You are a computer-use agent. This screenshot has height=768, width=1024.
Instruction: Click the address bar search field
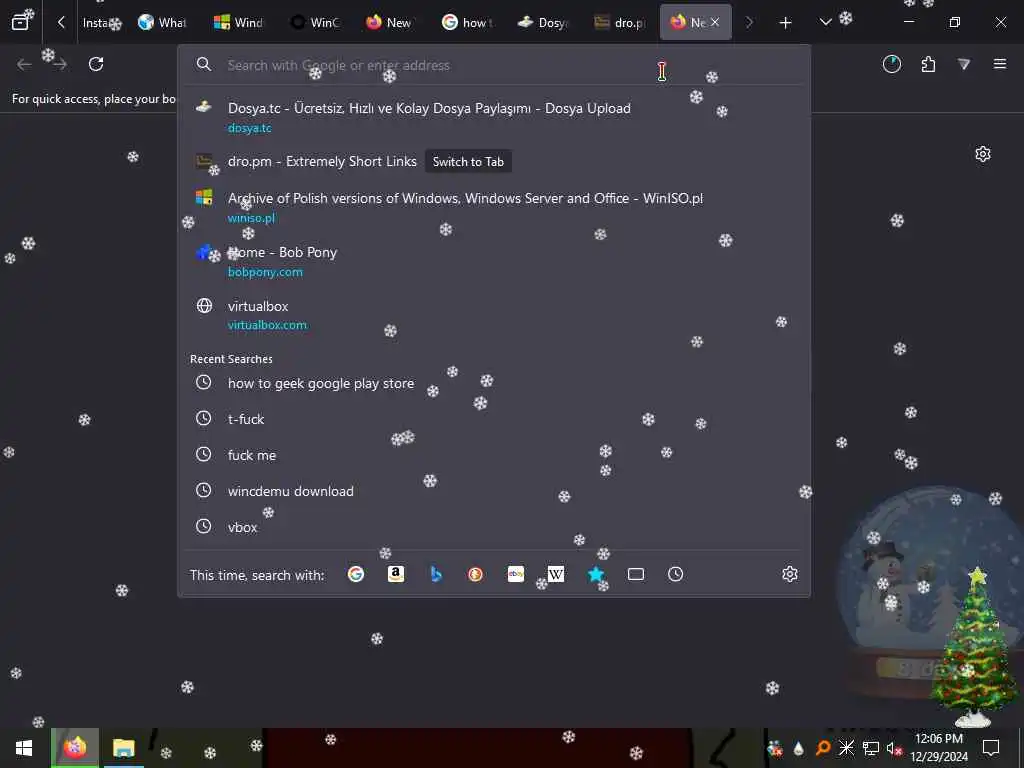tap(494, 65)
